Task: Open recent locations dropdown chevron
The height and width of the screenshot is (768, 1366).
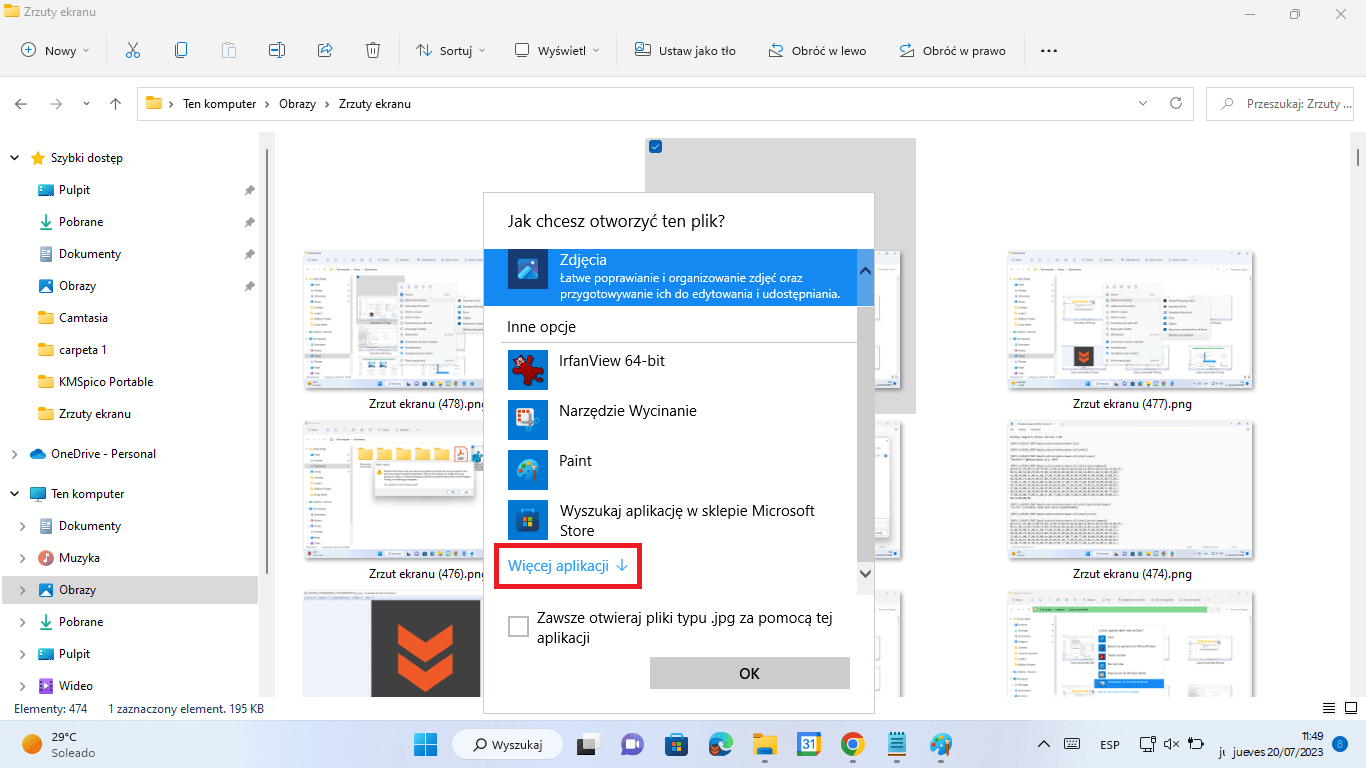Action: (86, 103)
